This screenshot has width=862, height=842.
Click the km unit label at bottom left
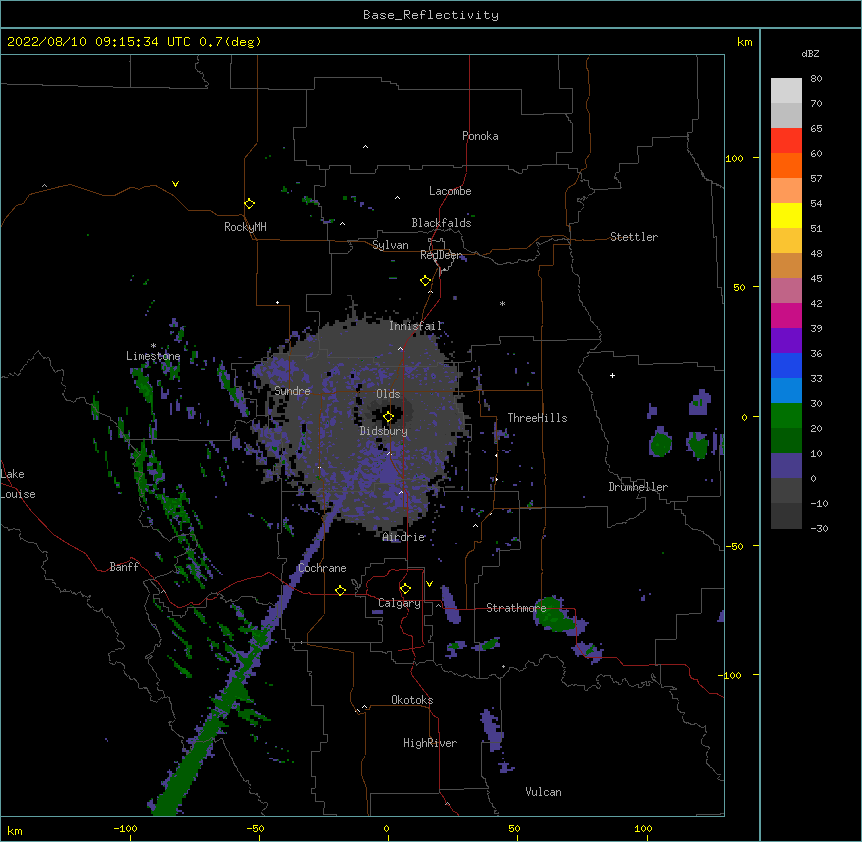click(15, 830)
